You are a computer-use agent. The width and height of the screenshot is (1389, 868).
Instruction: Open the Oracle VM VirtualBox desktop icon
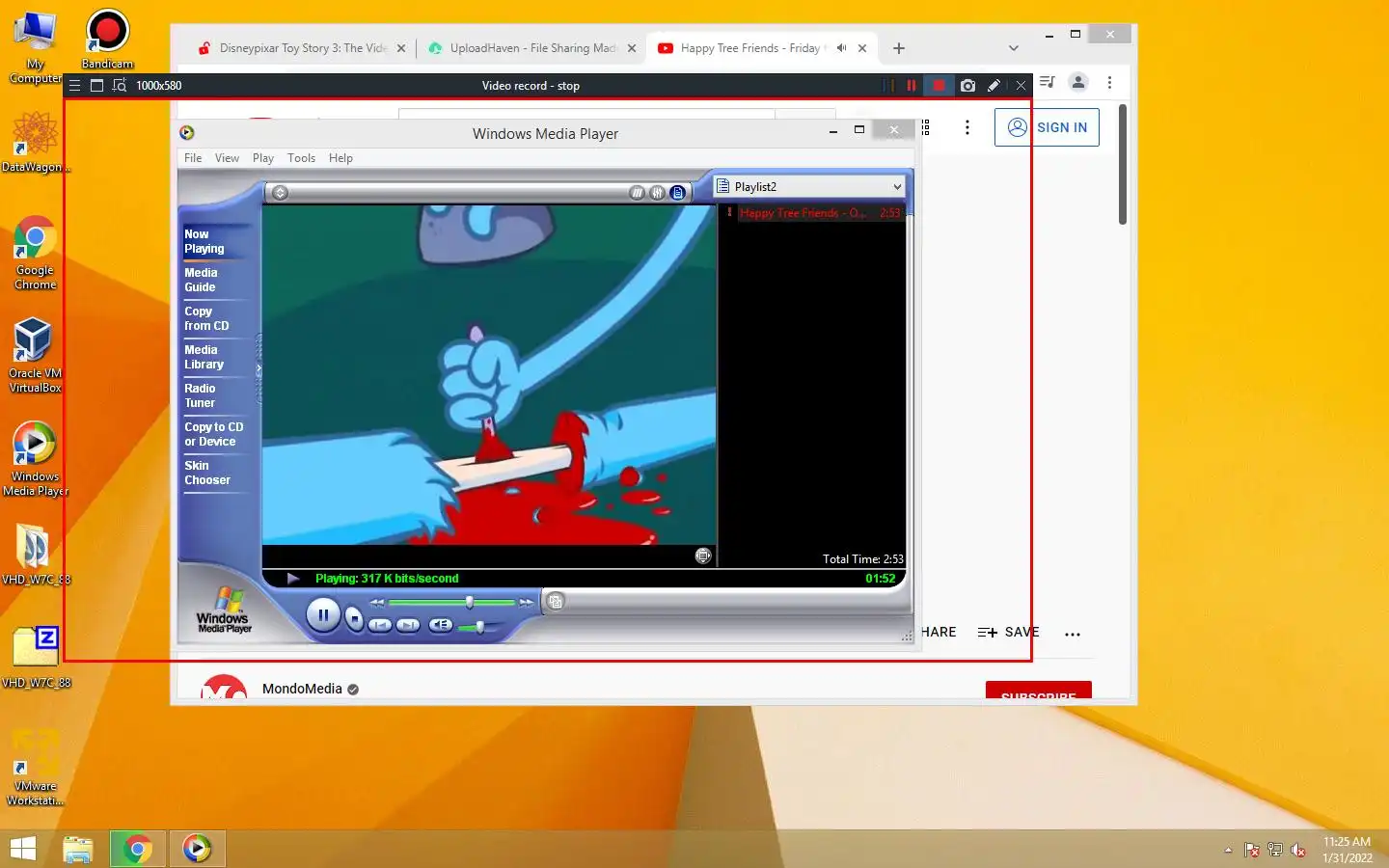tap(35, 355)
